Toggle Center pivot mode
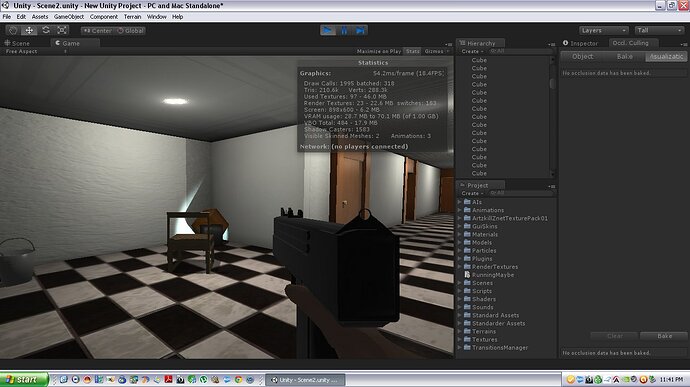Image resolution: width=690 pixels, height=387 pixels. click(x=97, y=31)
